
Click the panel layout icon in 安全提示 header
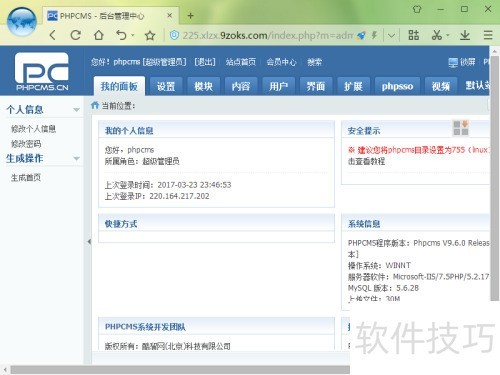click(x=461, y=128)
